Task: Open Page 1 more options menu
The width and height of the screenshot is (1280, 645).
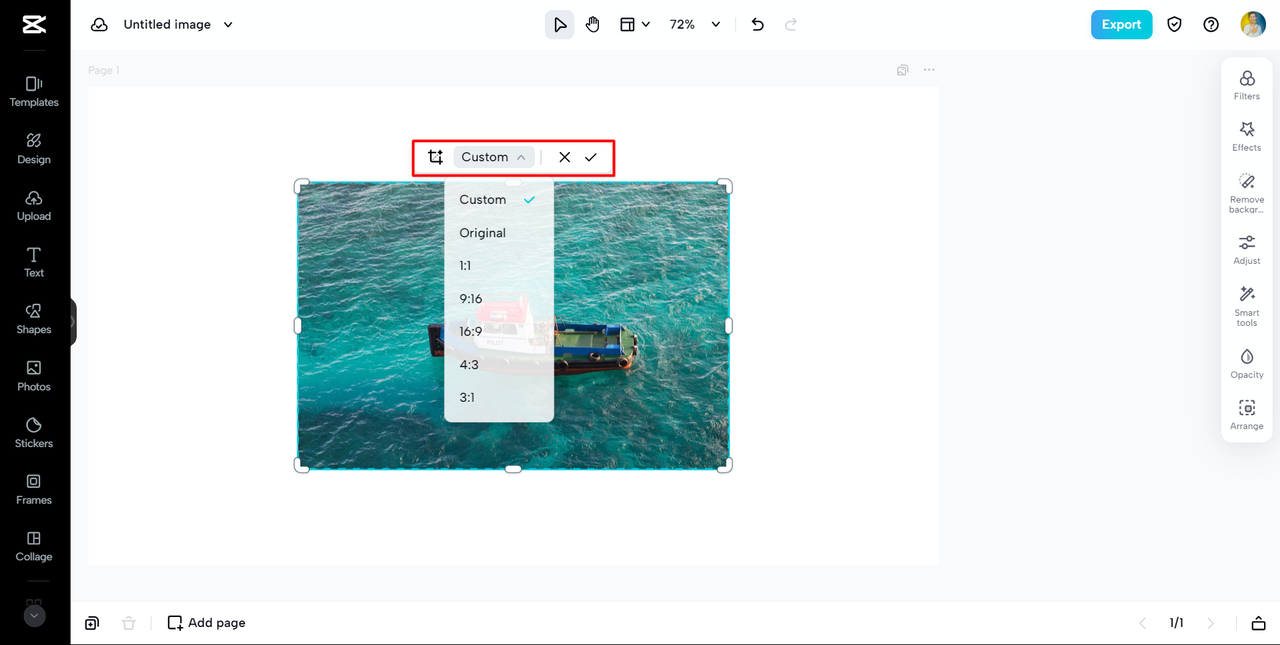Action: 929,70
